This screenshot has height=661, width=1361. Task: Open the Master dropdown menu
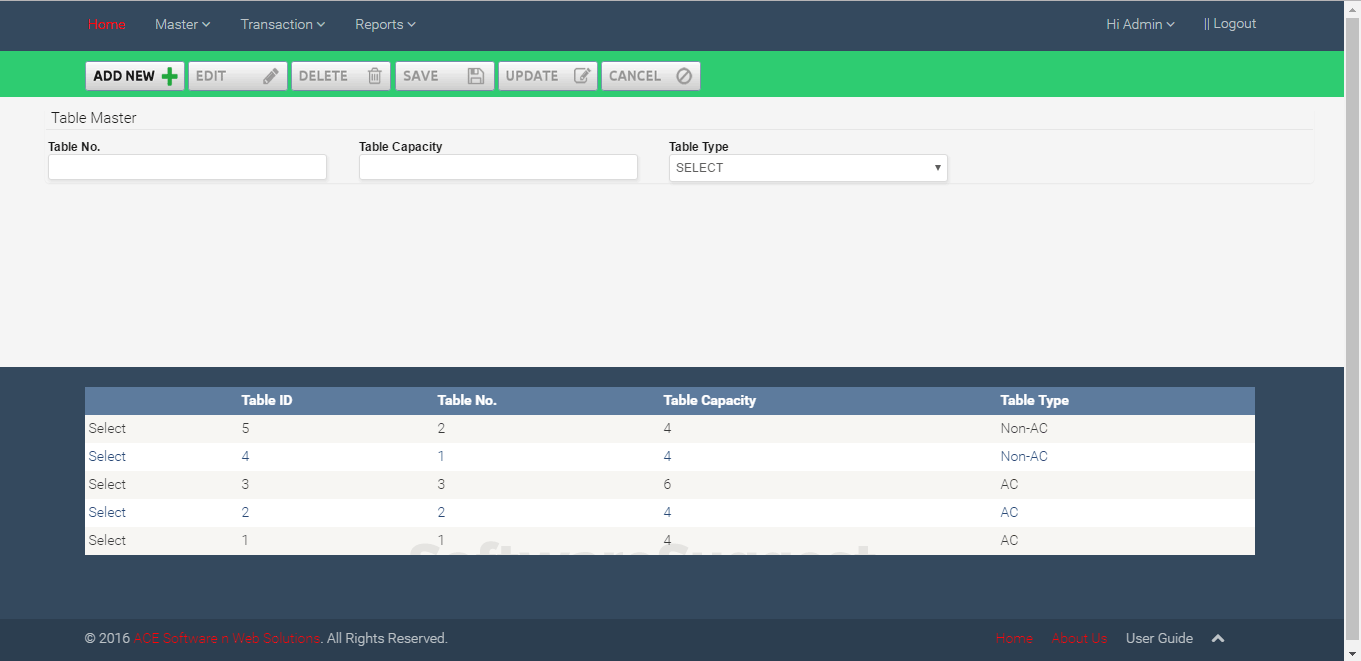[x=182, y=24]
